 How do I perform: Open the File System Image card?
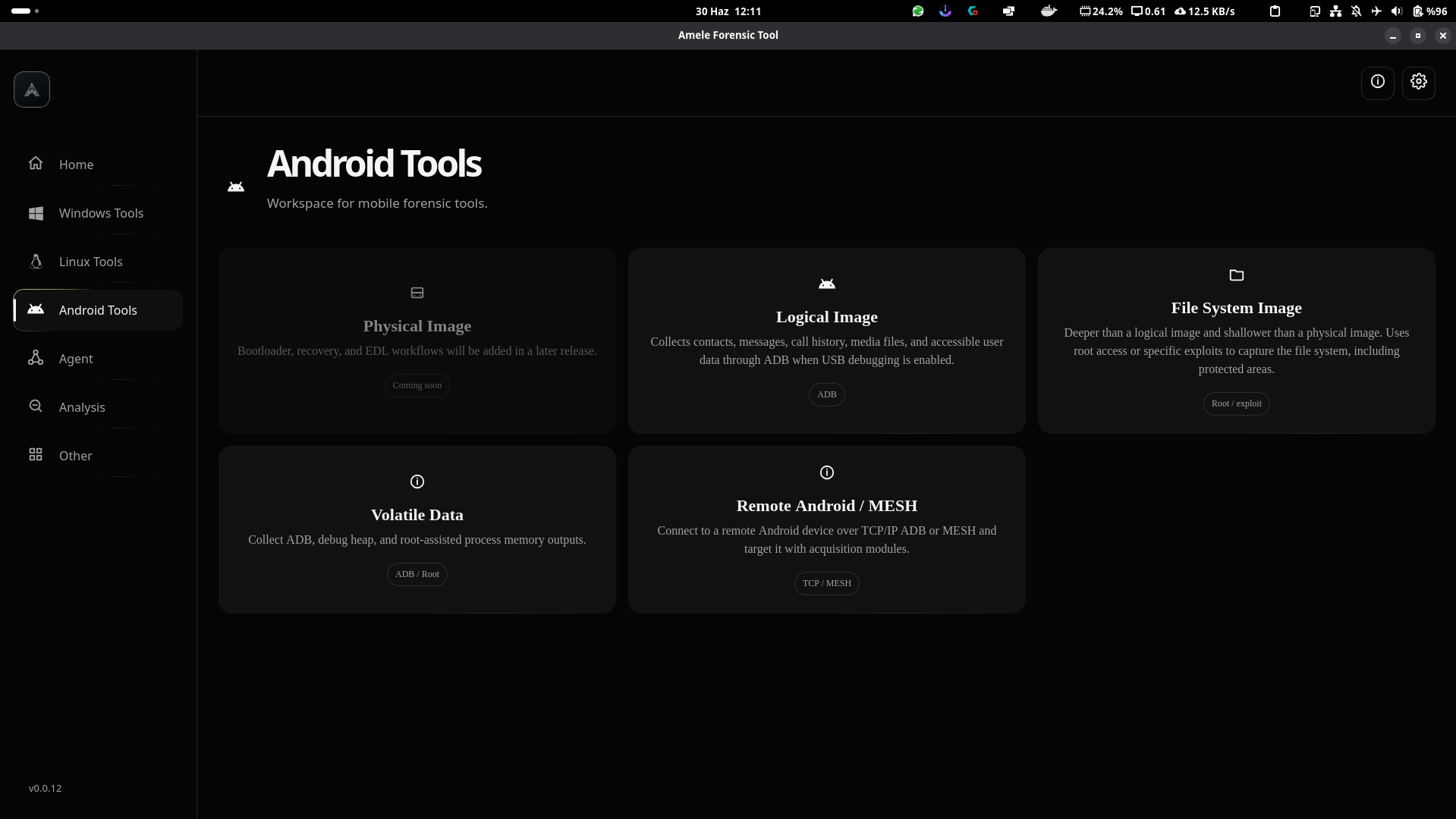point(1237,340)
